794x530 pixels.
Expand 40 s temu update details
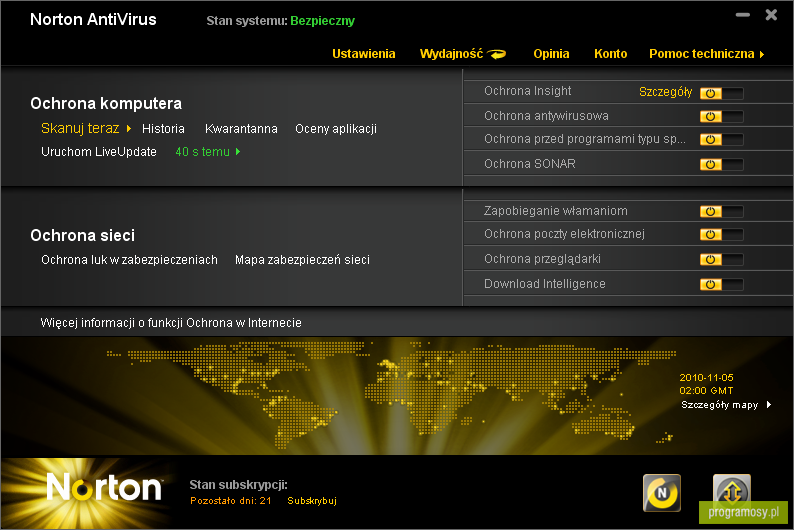click(x=208, y=151)
